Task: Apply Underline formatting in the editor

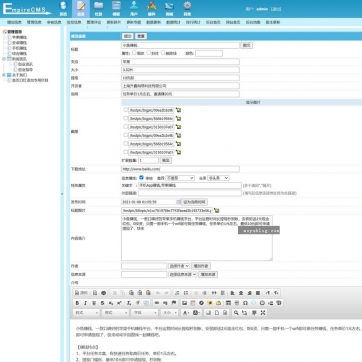Action: tap(94, 303)
